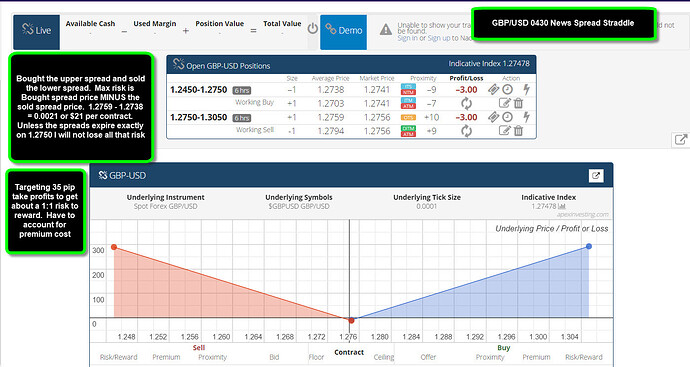690x367 pixels.
Task: Click the Bid column heading
Action: point(274,357)
